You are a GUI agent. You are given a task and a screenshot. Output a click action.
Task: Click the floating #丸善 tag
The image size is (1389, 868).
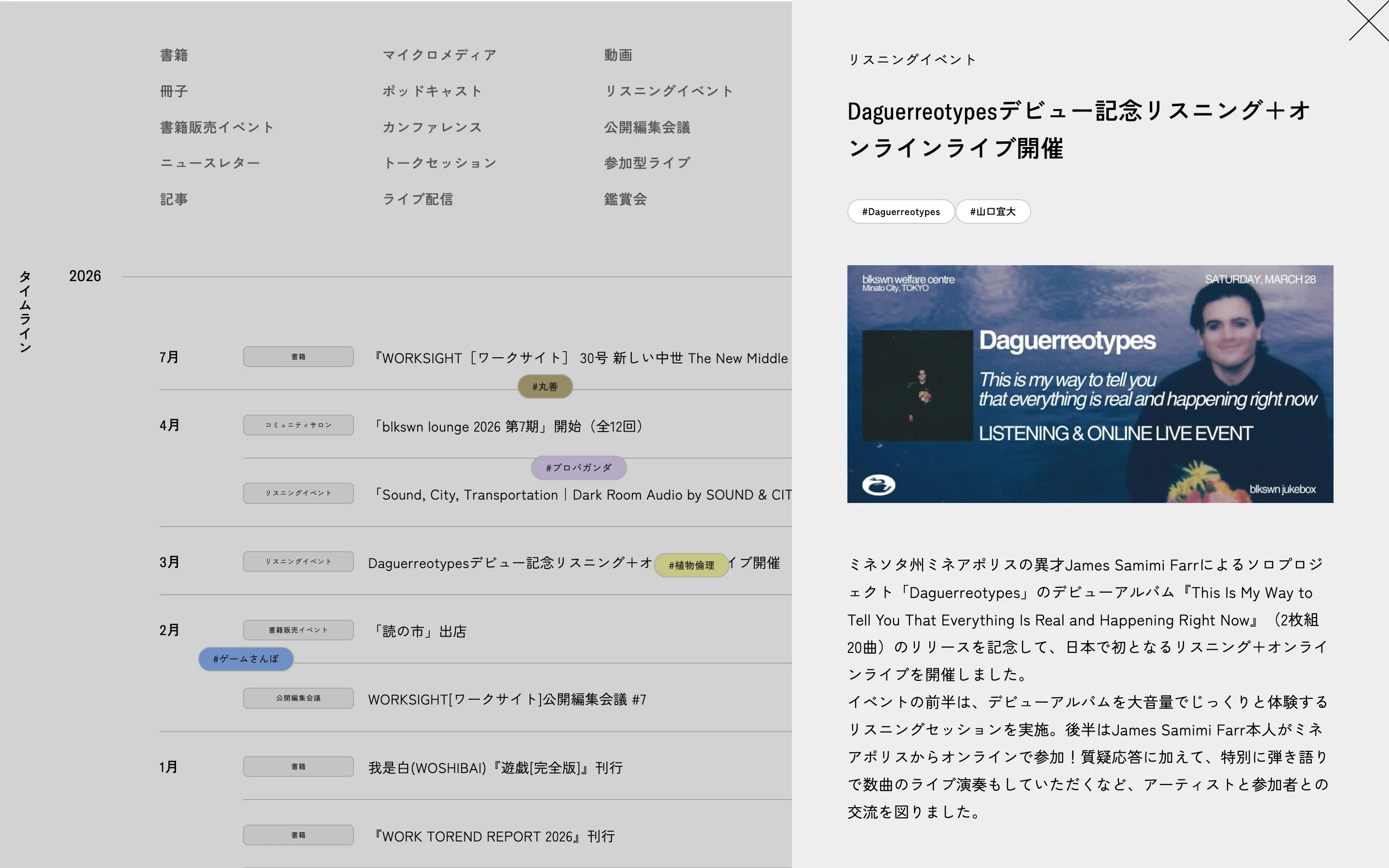coord(545,387)
